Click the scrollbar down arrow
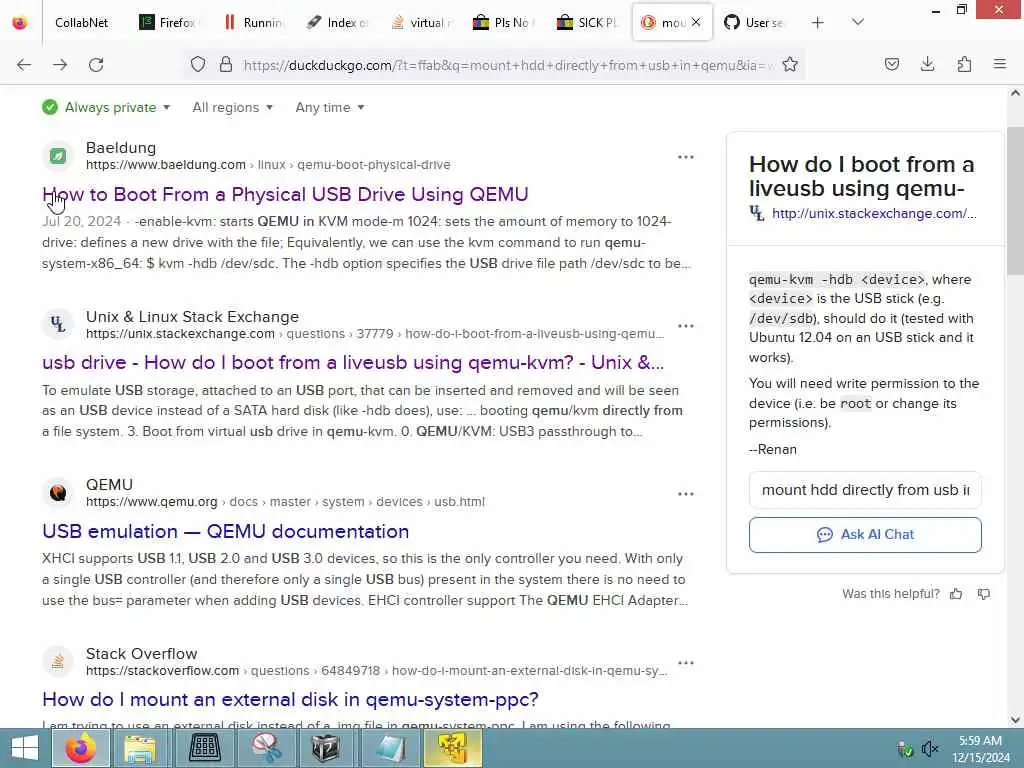Image resolution: width=1024 pixels, height=768 pixels. point(1015,720)
